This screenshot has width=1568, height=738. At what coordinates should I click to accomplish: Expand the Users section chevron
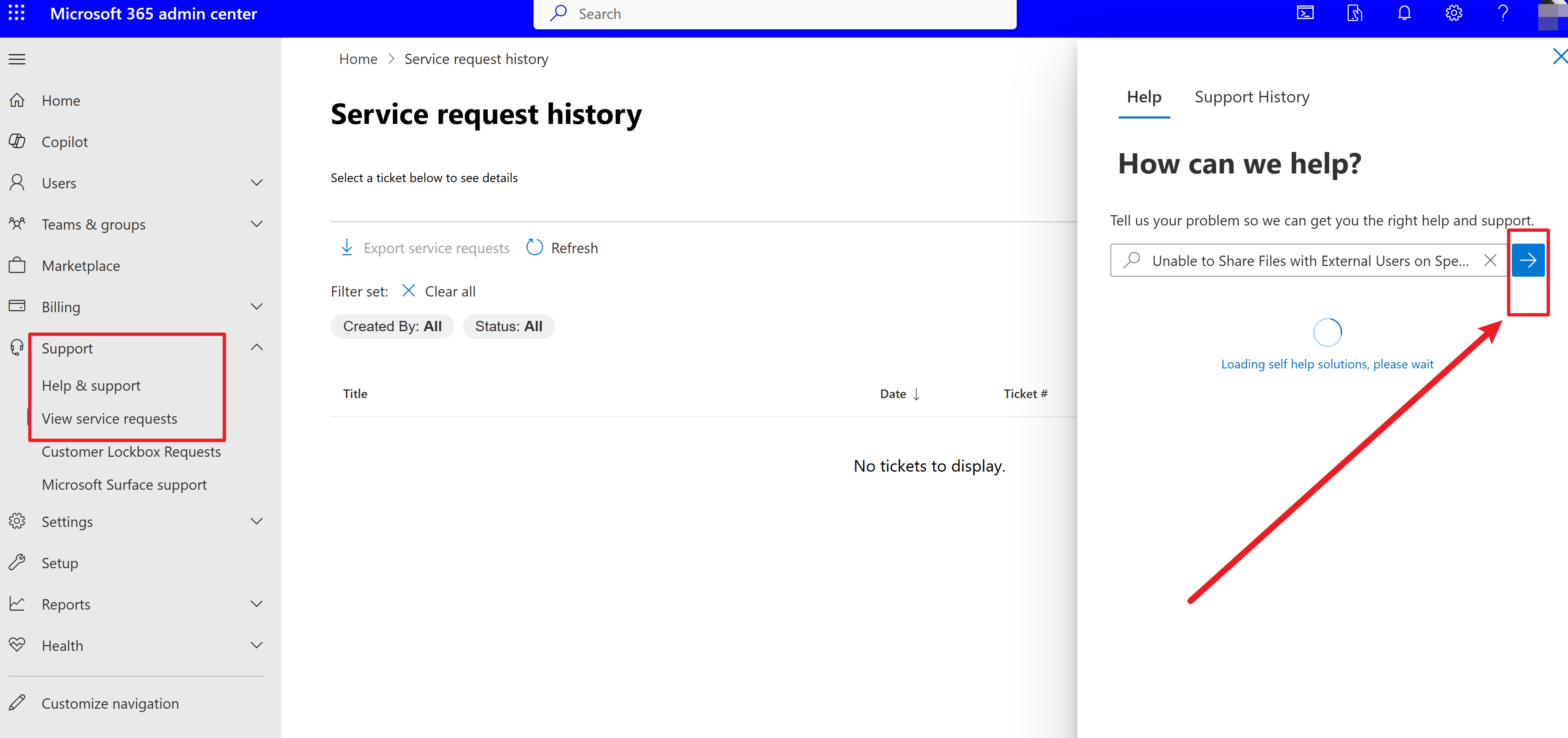tap(257, 183)
